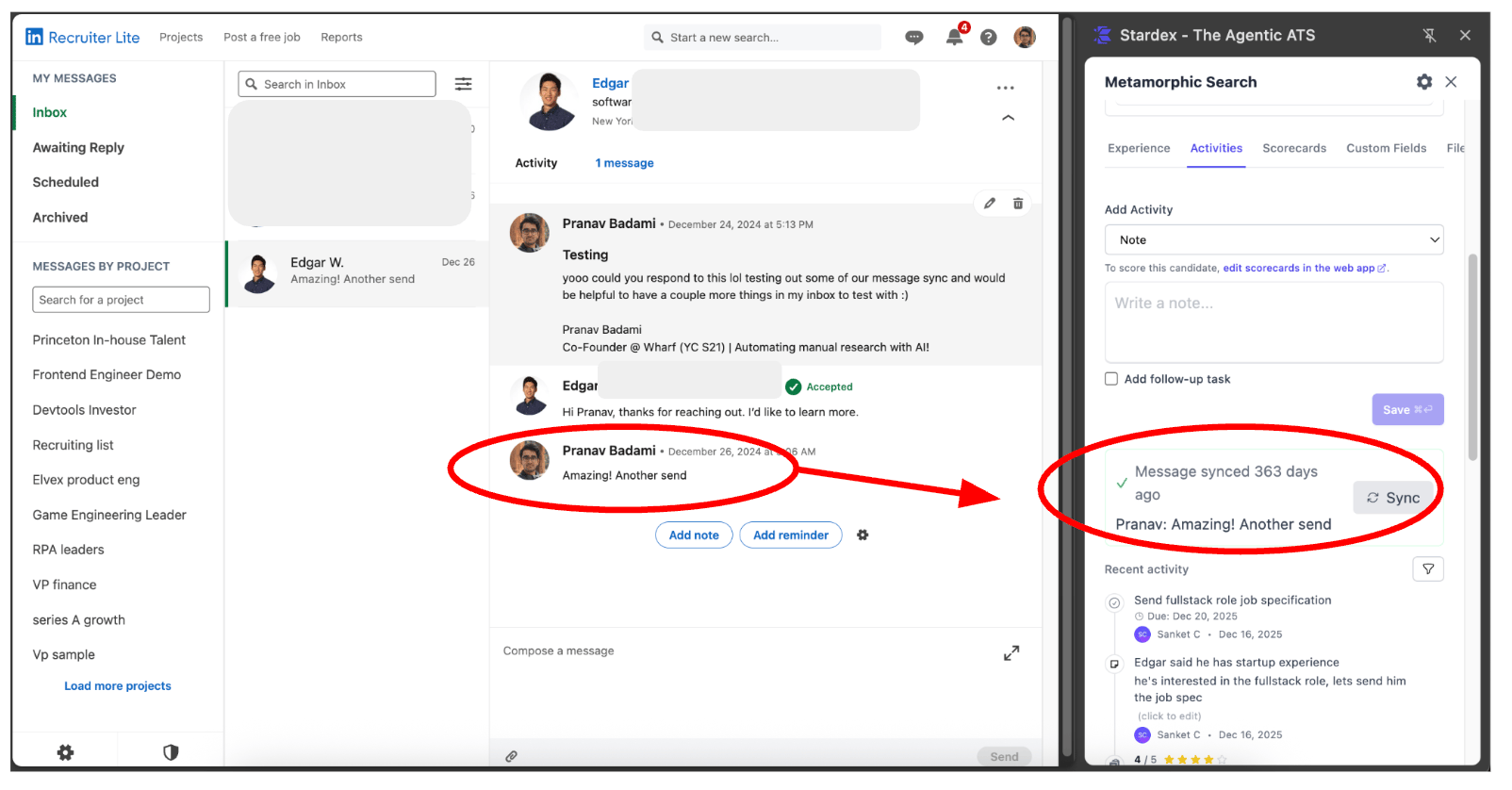Open the LinkedIn Recruiter Lite logo
Image resolution: width=1512 pixels, height=790 pixels.
coord(83,38)
